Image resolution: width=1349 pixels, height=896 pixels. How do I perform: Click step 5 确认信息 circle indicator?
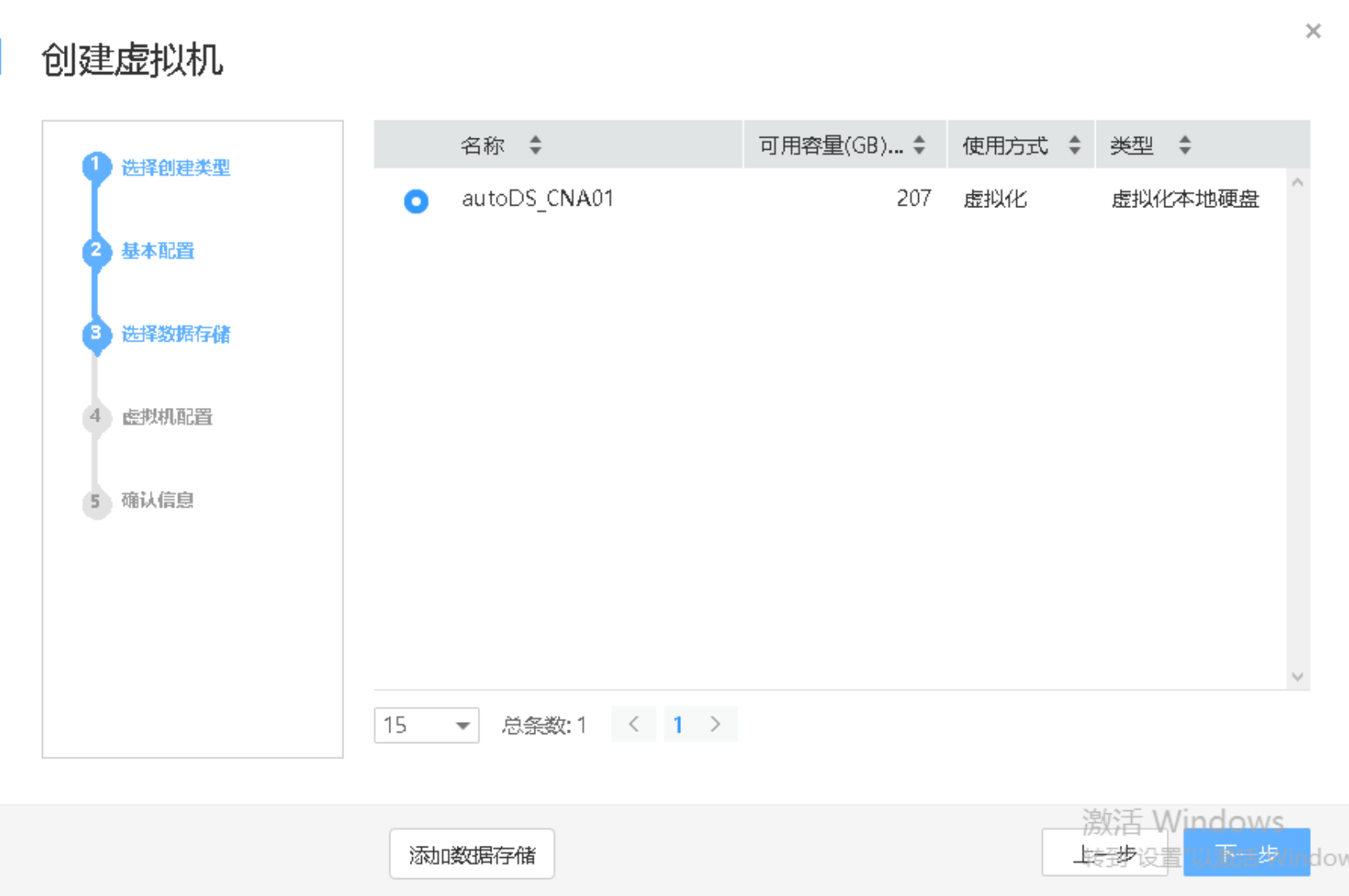coord(96,502)
